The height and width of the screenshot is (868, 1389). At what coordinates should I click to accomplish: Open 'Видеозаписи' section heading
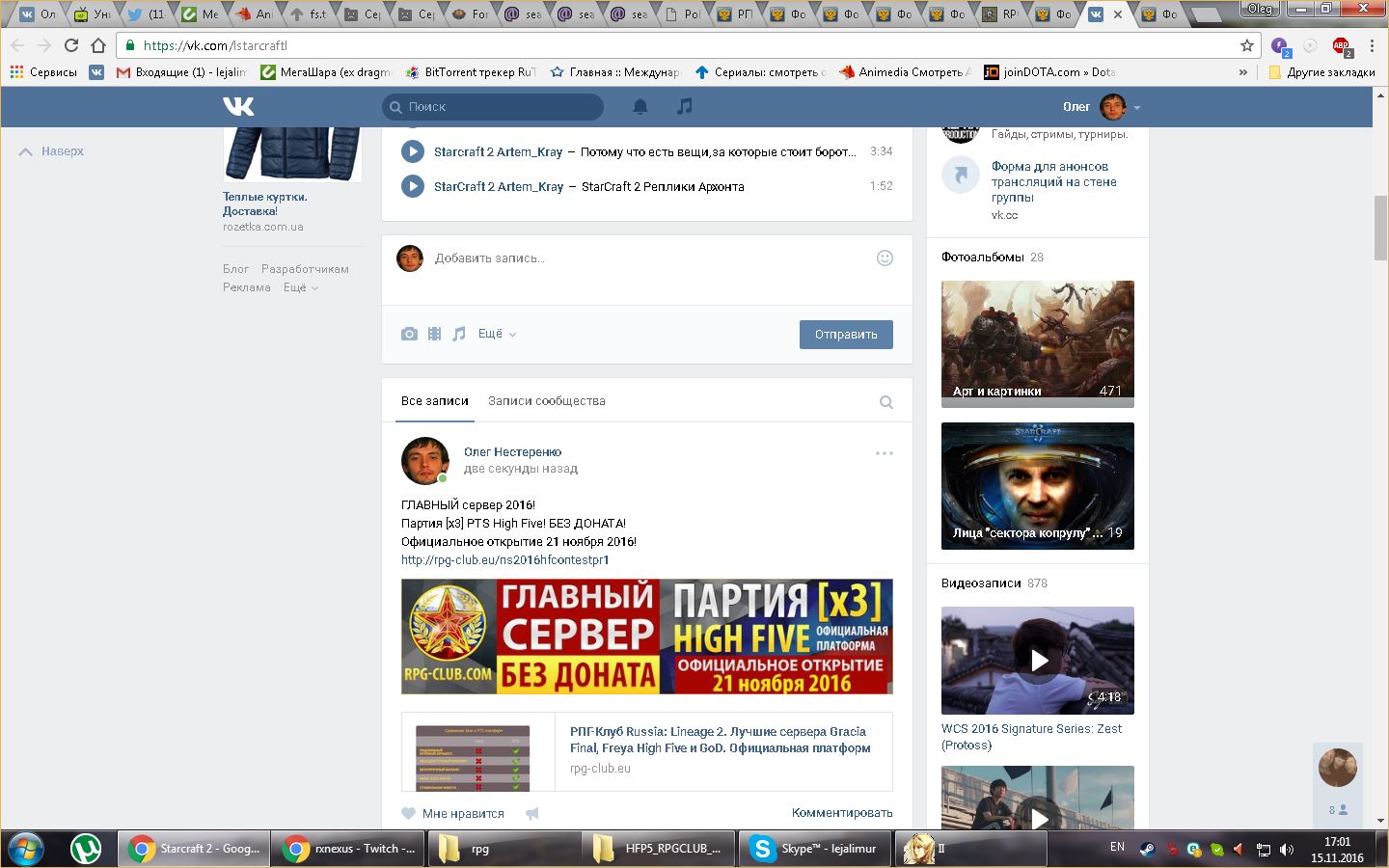(980, 583)
